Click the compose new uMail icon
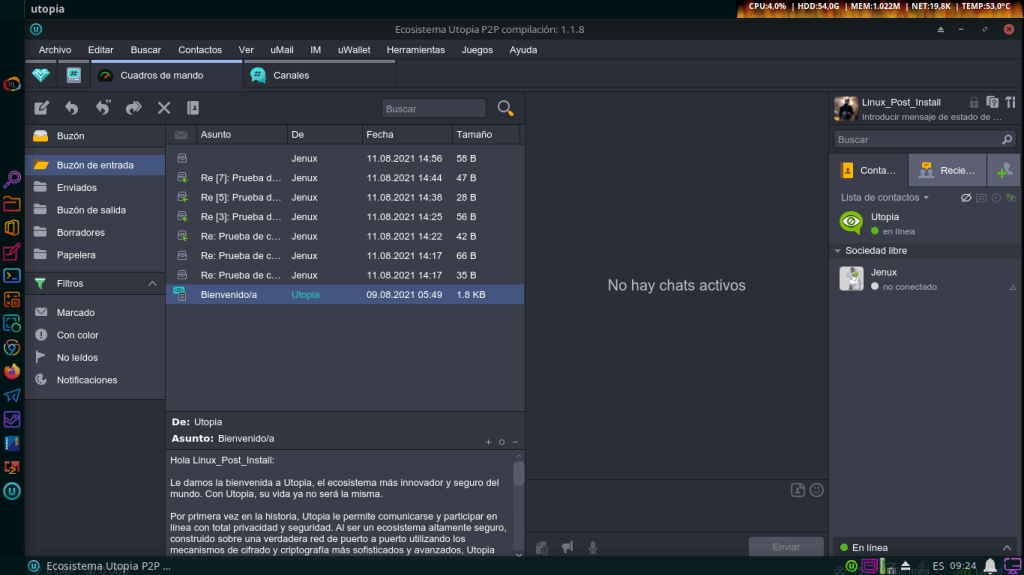1024x575 pixels. click(x=41, y=108)
